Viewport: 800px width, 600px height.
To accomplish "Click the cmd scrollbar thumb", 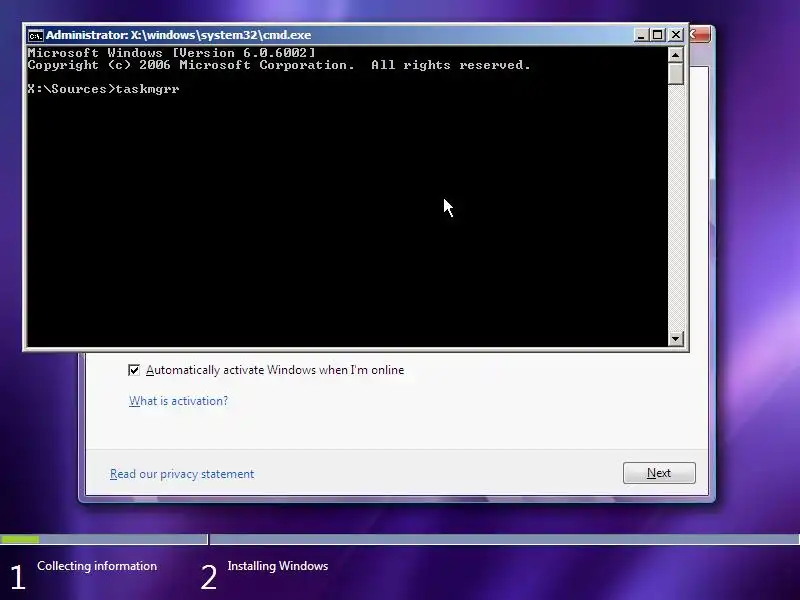I will pyautogui.click(x=676, y=73).
